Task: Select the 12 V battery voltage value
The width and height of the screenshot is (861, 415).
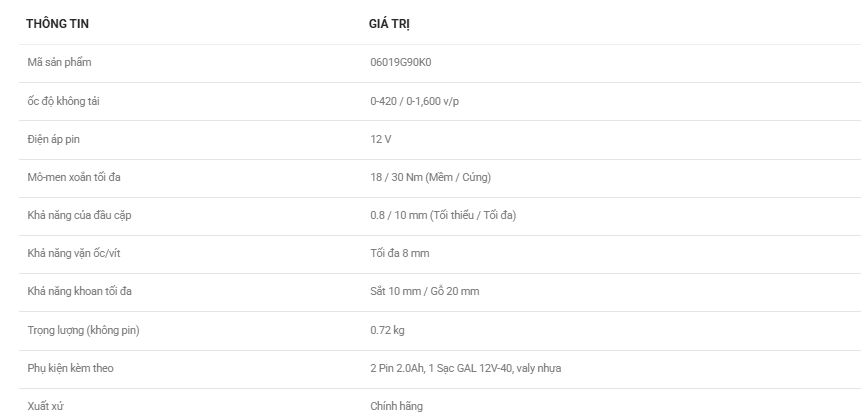Action: coord(381,139)
